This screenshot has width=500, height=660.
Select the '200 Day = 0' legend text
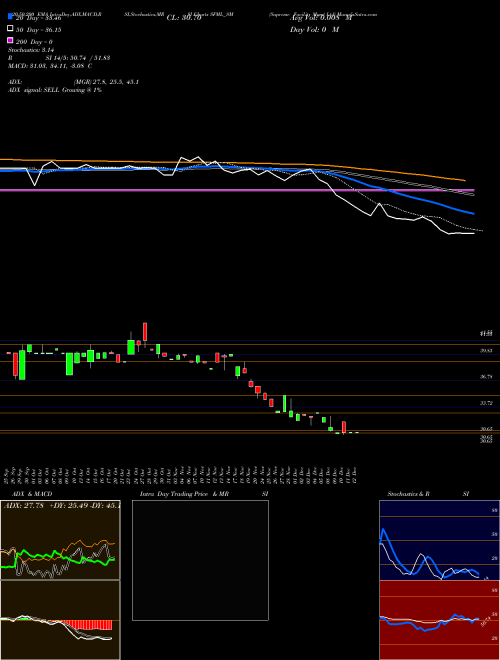(35, 42)
